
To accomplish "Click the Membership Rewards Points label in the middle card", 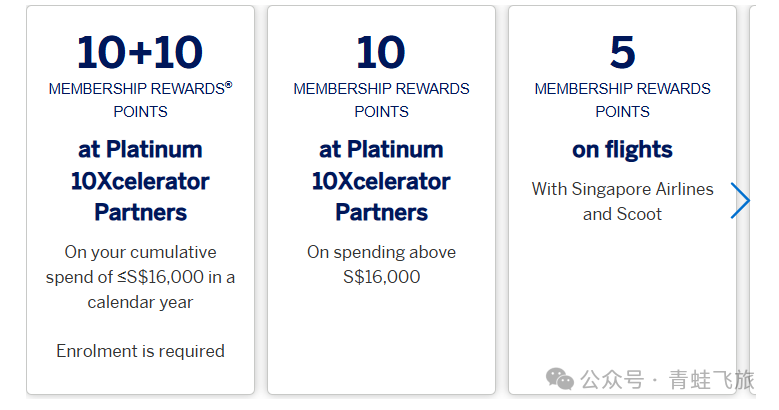I will click(381, 100).
